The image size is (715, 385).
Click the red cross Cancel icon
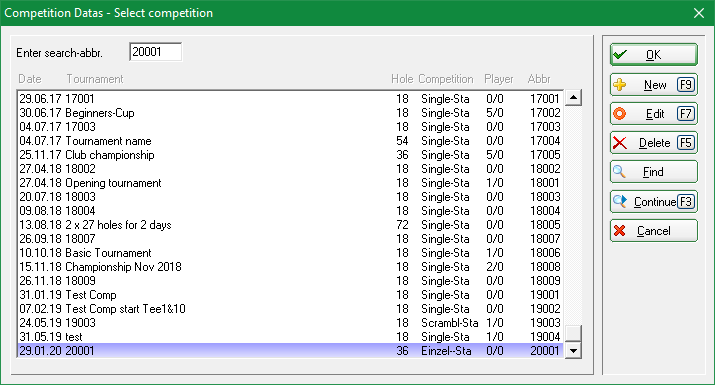620,230
